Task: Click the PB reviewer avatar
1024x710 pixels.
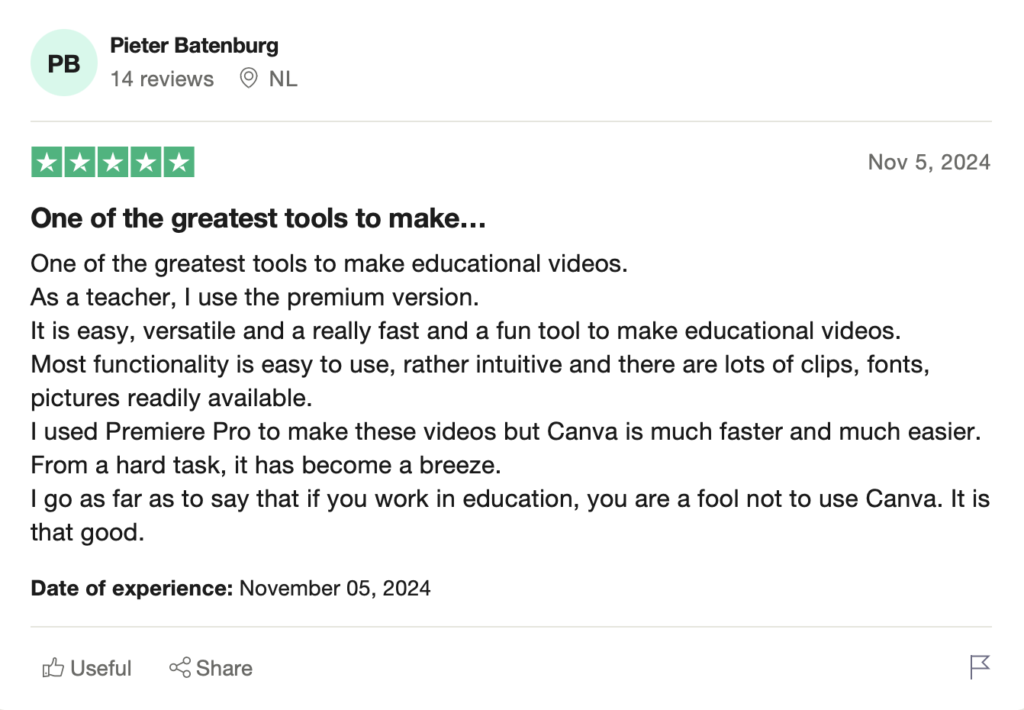Action: coord(64,63)
